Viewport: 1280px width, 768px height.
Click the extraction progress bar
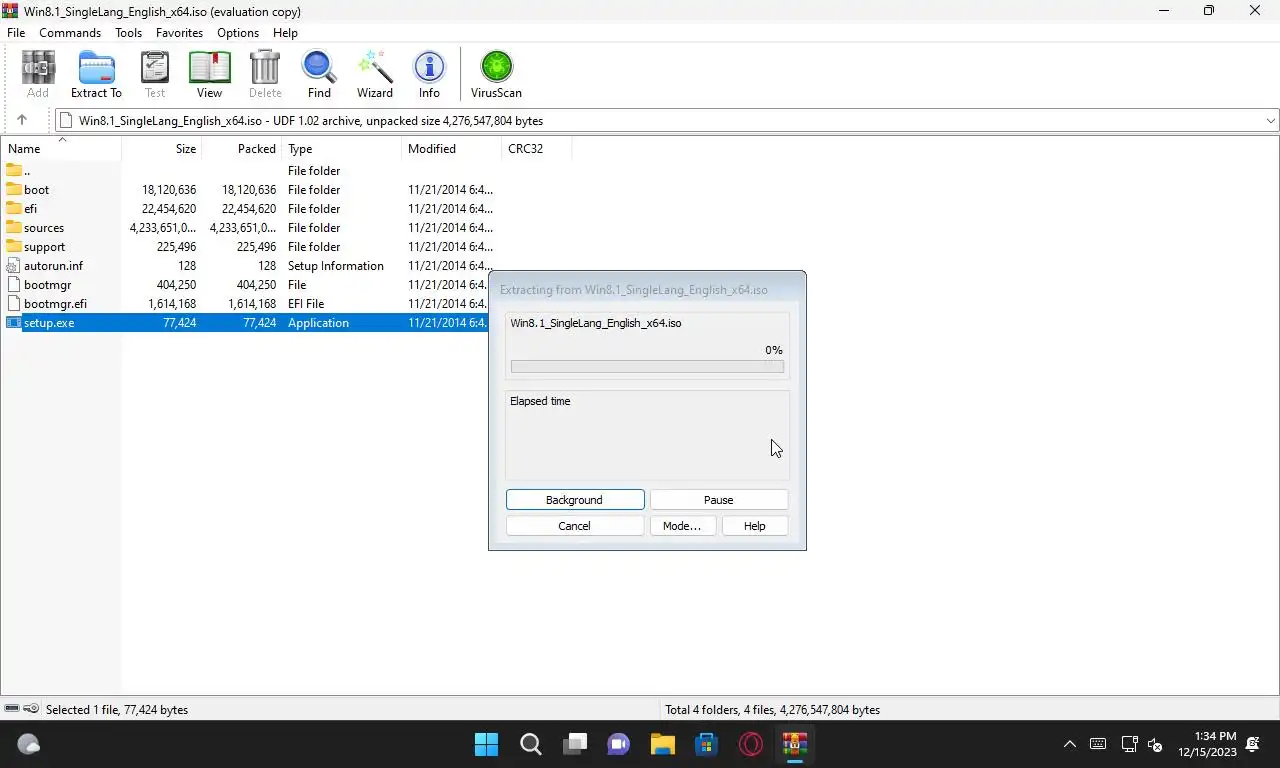(647, 367)
